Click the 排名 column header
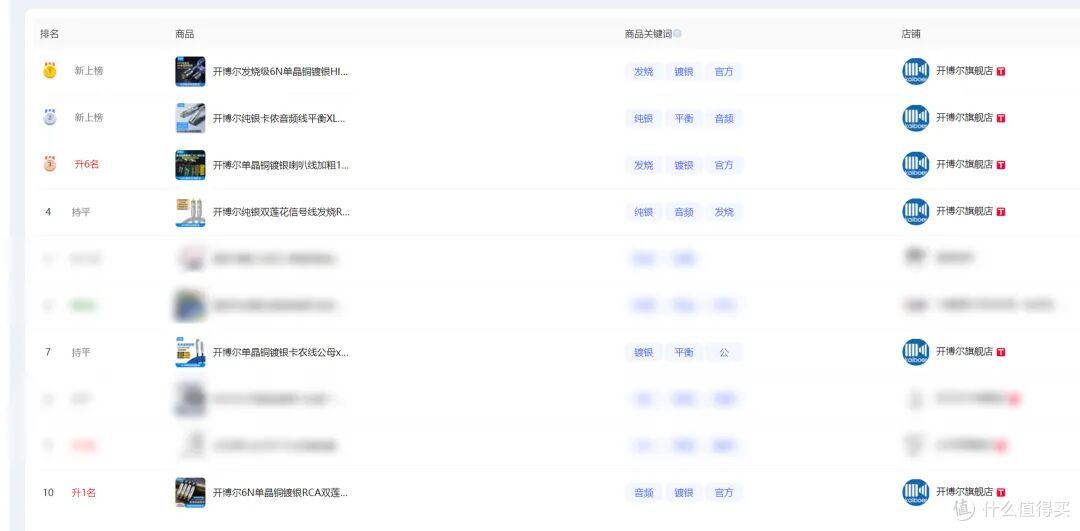The width and height of the screenshot is (1080, 531). click(50, 34)
